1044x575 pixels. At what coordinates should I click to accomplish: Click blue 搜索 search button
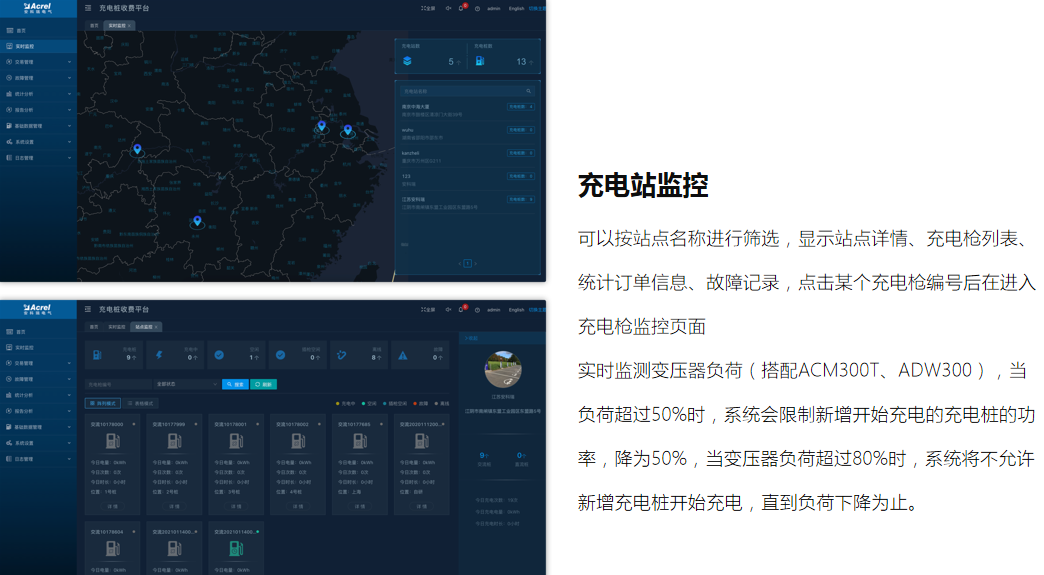(235, 384)
